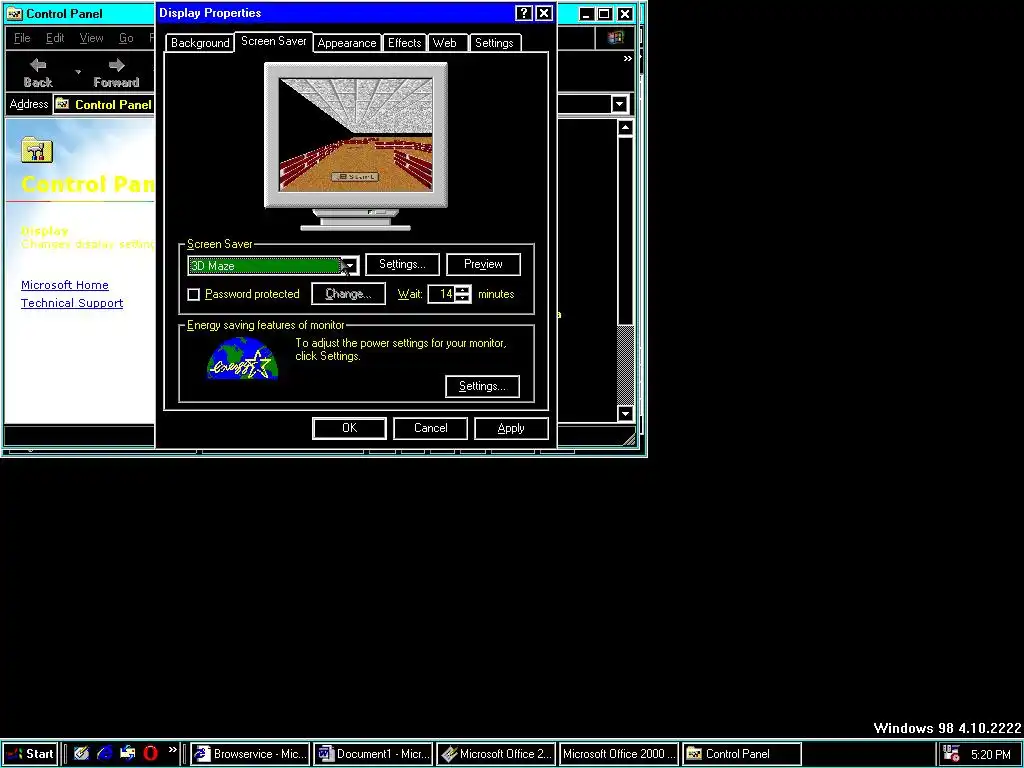This screenshot has height=768, width=1024.
Task: Click the Control Panel scrollbar down arrow
Action: (626, 413)
